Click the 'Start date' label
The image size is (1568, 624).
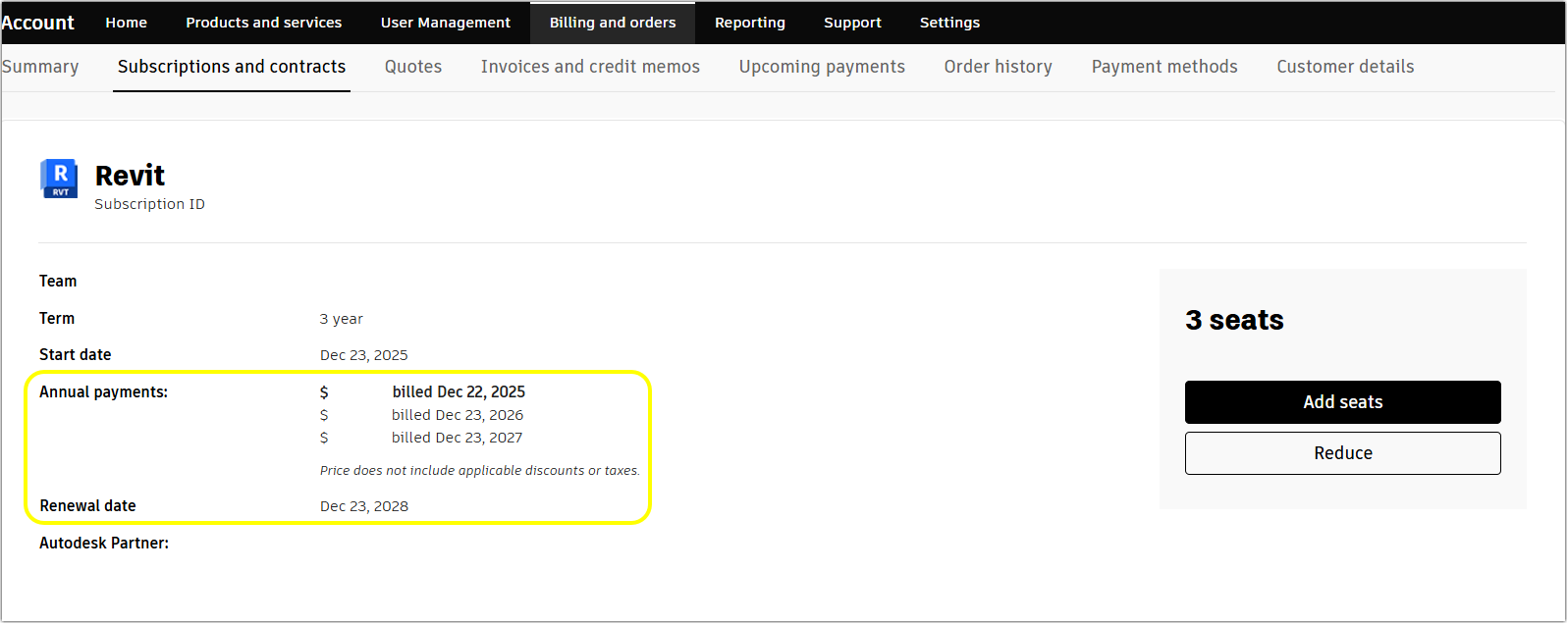tap(75, 355)
